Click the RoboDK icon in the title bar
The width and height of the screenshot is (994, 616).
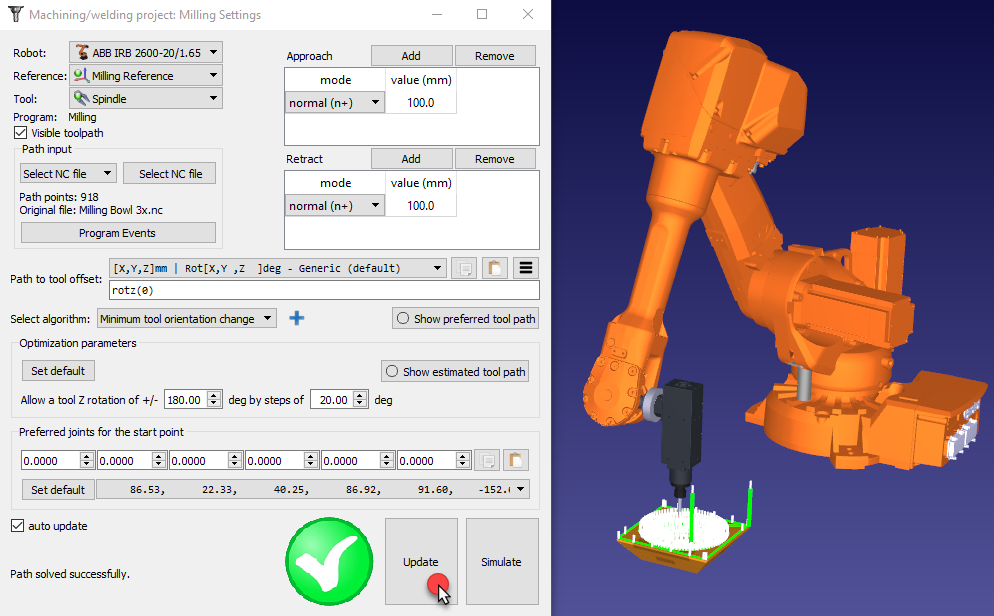tap(15, 14)
